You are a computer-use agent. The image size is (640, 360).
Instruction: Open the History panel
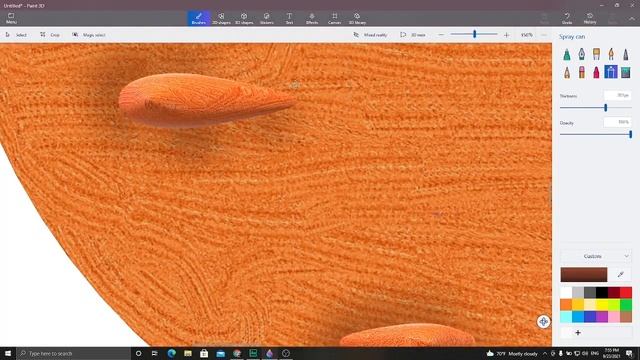click(590, 18)
